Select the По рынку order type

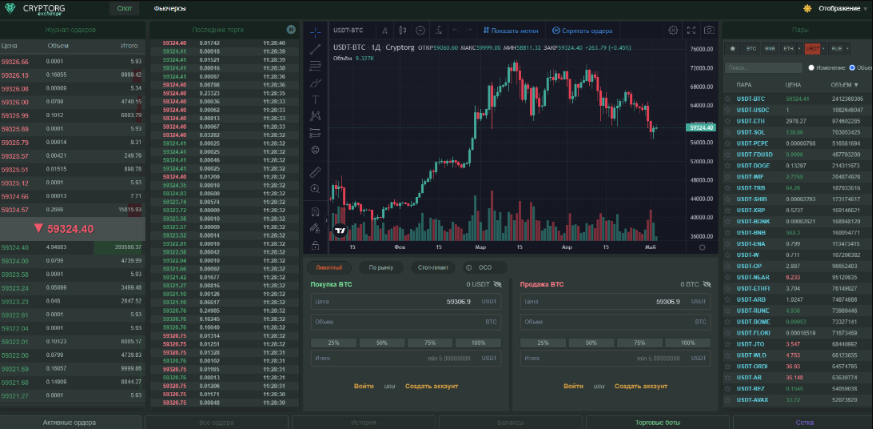pyautogui.click(x=381, y=268)
